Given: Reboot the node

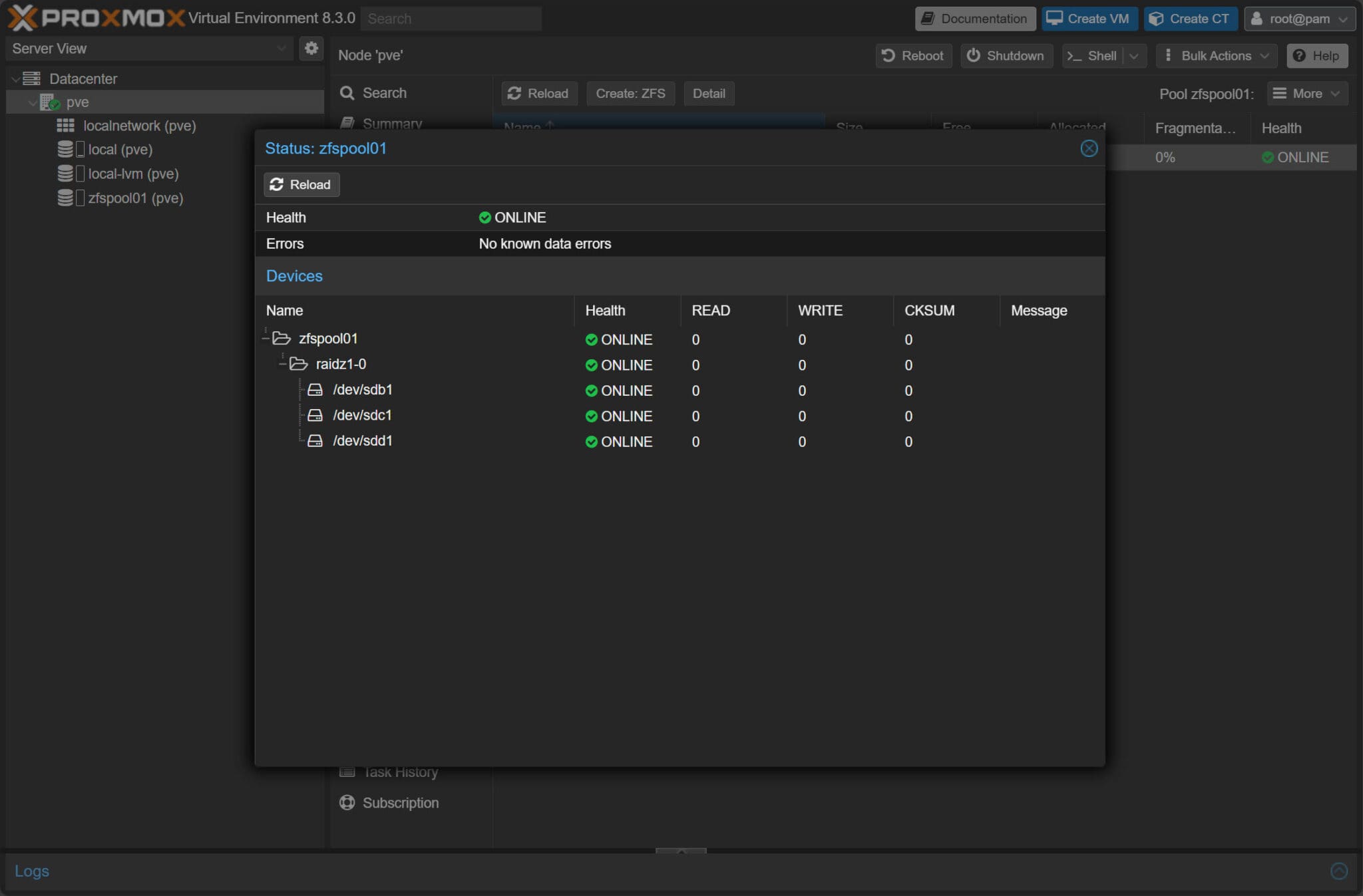Looking at the screenshot, I should (x=912, y=56).
